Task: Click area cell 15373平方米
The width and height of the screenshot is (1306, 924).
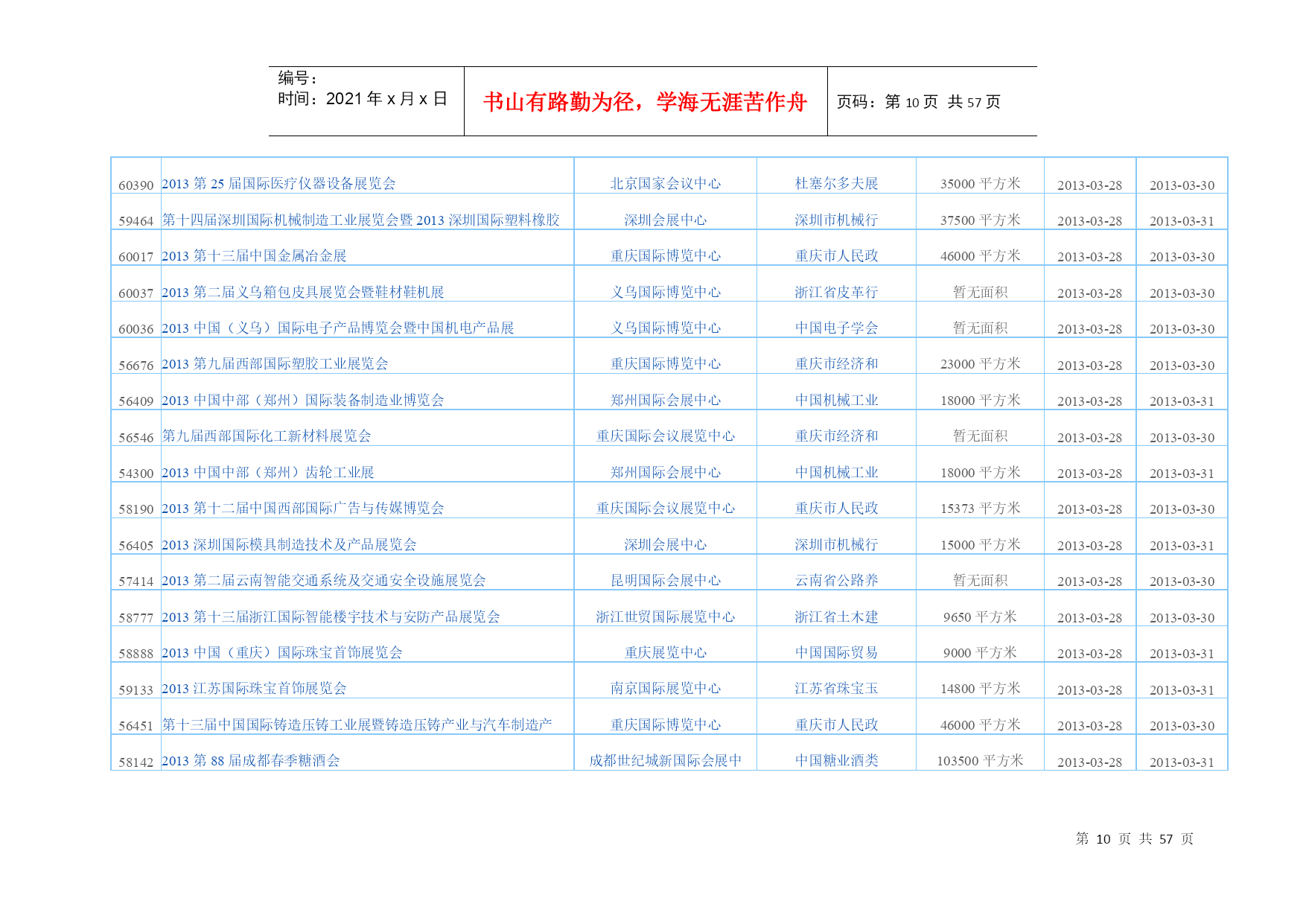Action: (x=981, y=509)
